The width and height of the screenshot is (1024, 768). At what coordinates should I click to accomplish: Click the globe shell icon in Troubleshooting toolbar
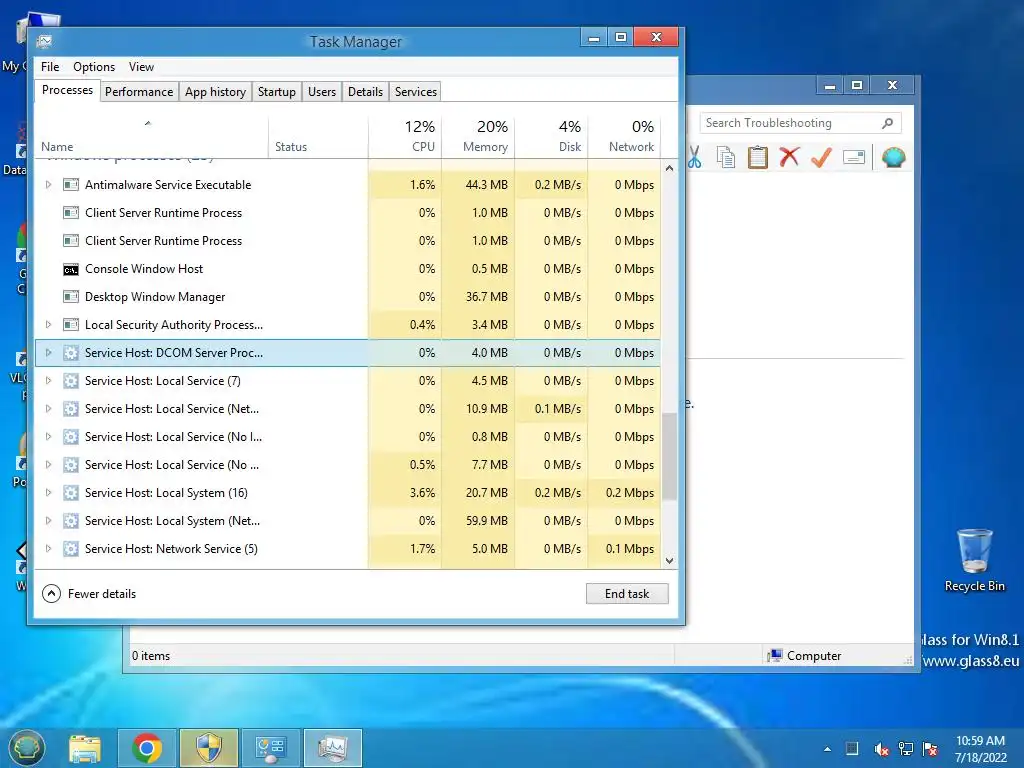coord(893,157)
